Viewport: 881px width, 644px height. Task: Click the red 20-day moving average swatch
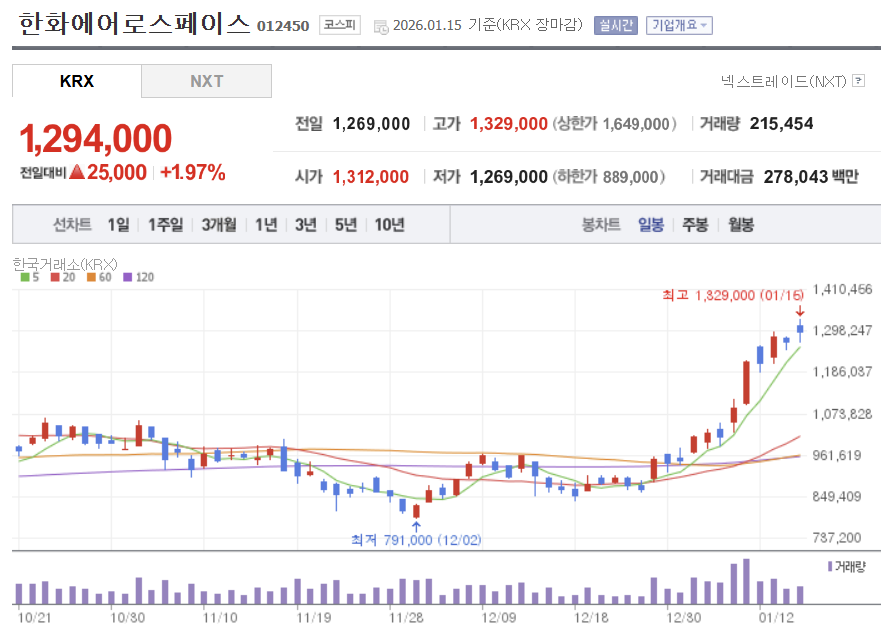pyautogui.click(x=55, y=277)
